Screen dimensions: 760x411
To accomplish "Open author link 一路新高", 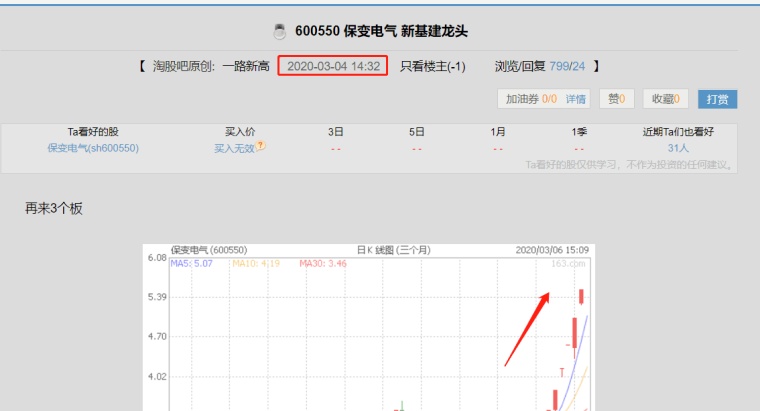I will point(246,66).
